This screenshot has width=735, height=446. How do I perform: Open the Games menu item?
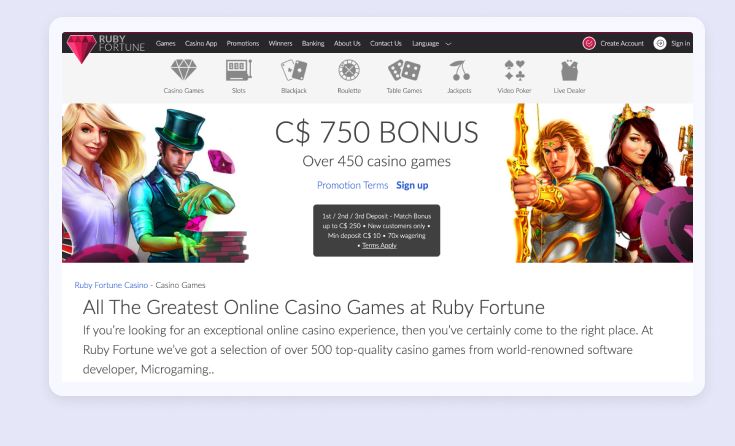tap(165, 43)
